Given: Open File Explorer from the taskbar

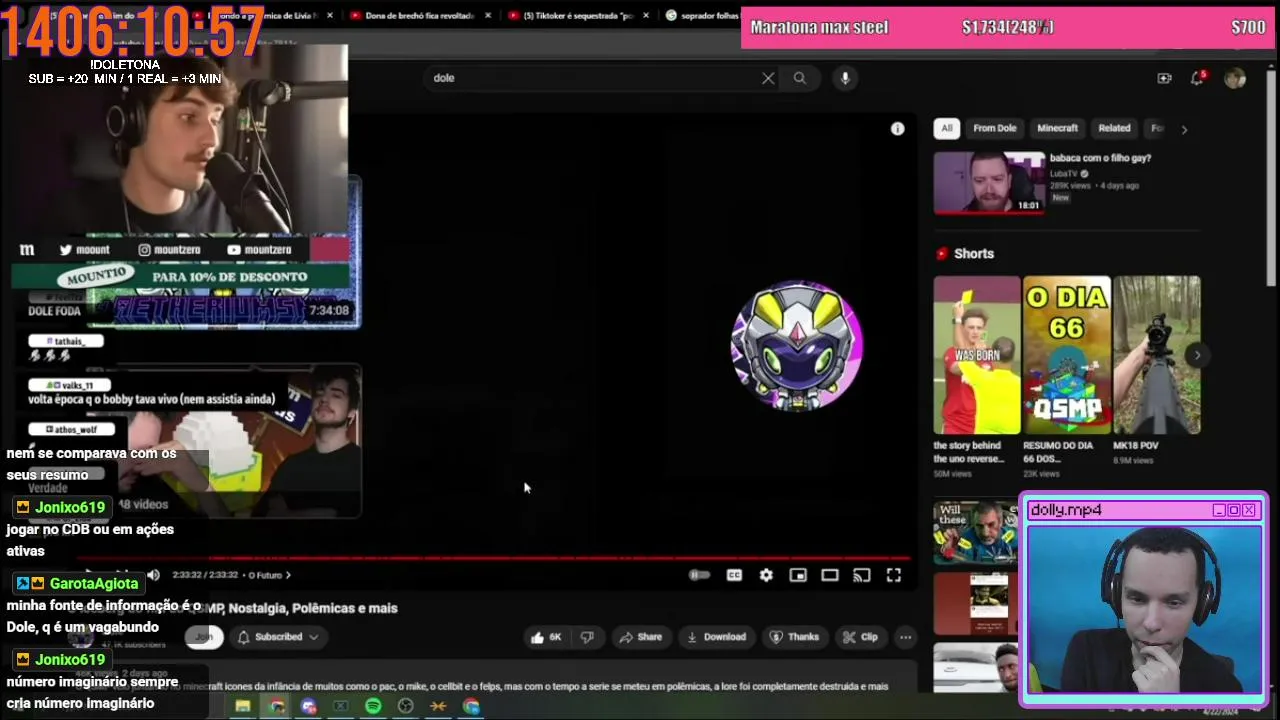Looking at the screenshot, I should tap(243, 707).
